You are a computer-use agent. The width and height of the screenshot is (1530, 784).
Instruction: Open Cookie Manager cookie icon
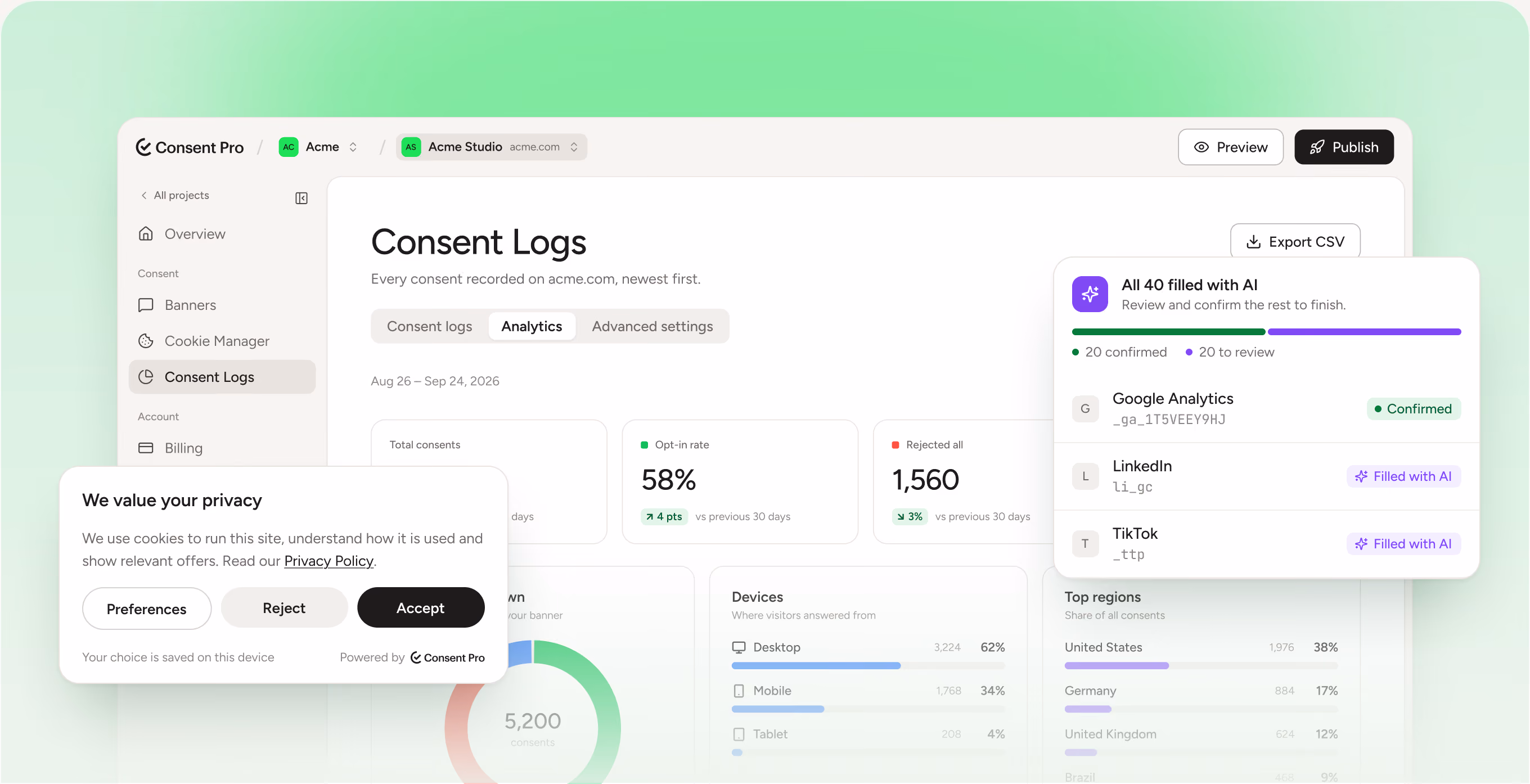click(146, 340)
